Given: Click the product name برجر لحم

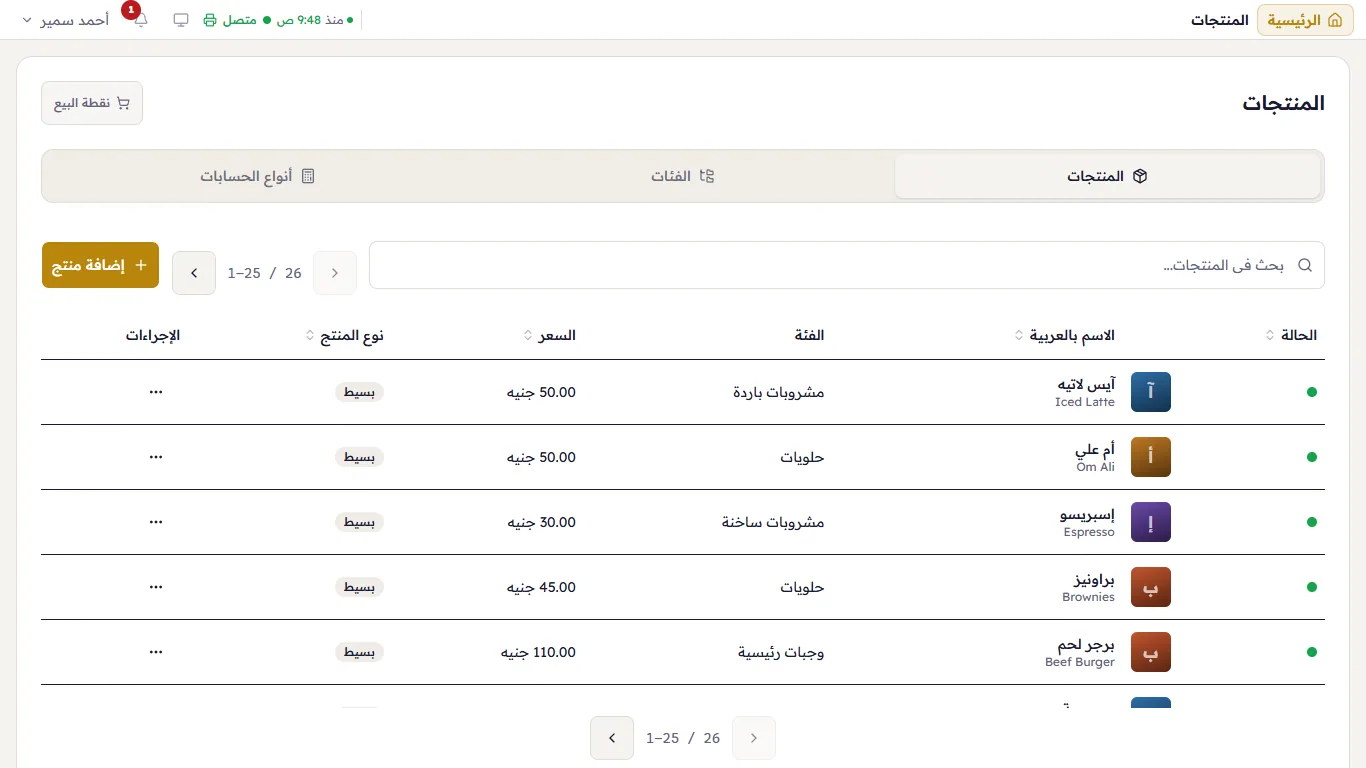Looking at the screenshot, I should (x=1086, y=645).
